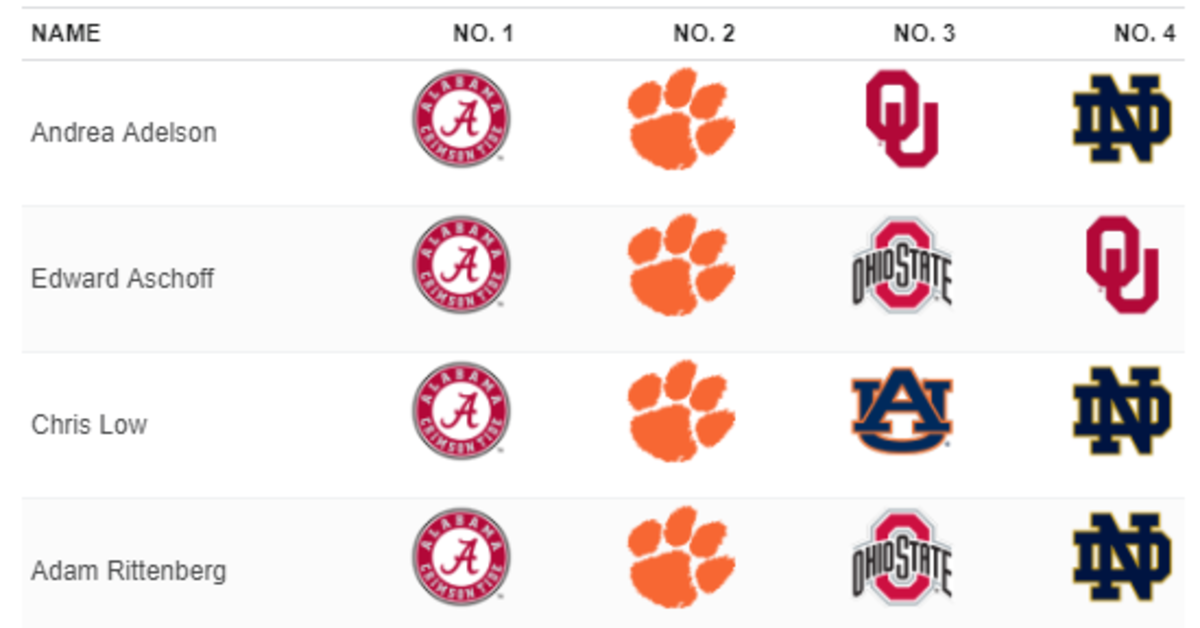Click Alabama logo in Chris Low's row
This screenshot has height=628, width=1200.
[x=461, y=411]
